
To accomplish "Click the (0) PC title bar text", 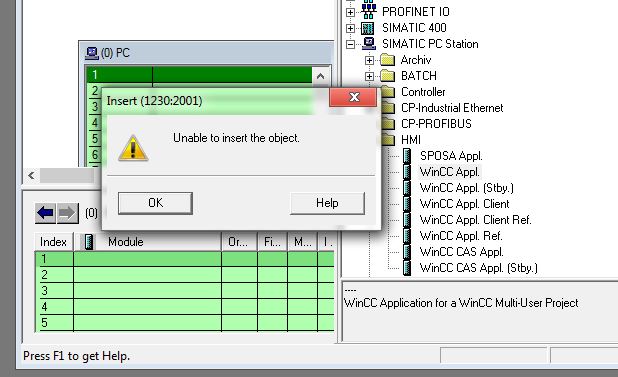I will tap(115, 53).
